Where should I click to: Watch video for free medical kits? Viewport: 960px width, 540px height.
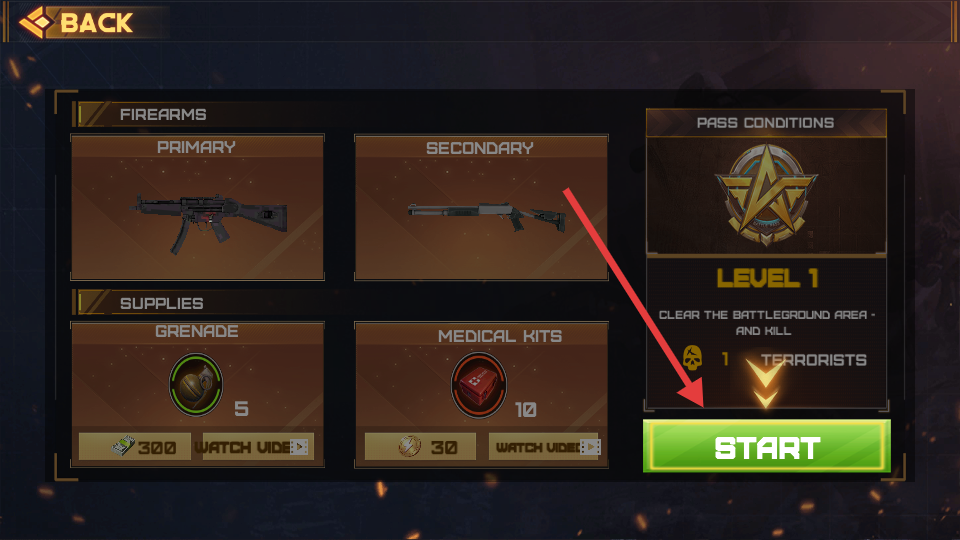point(544,447)
